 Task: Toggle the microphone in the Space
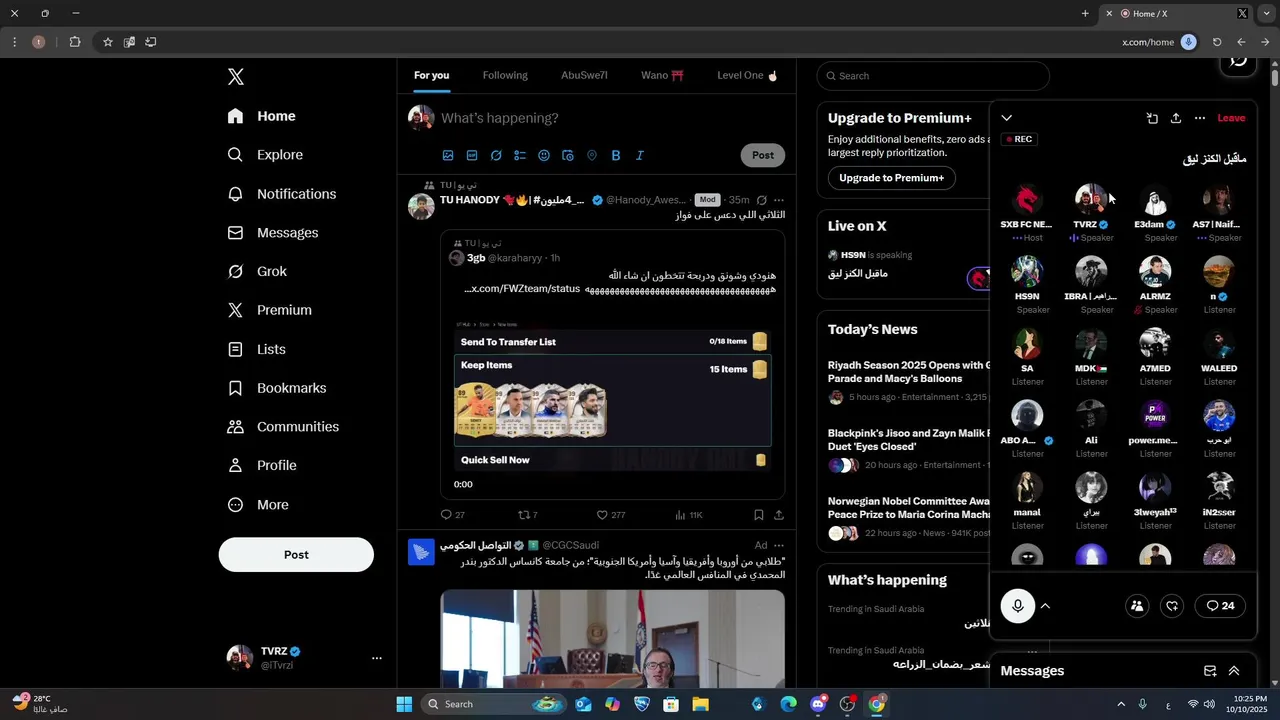point(1018,606)
